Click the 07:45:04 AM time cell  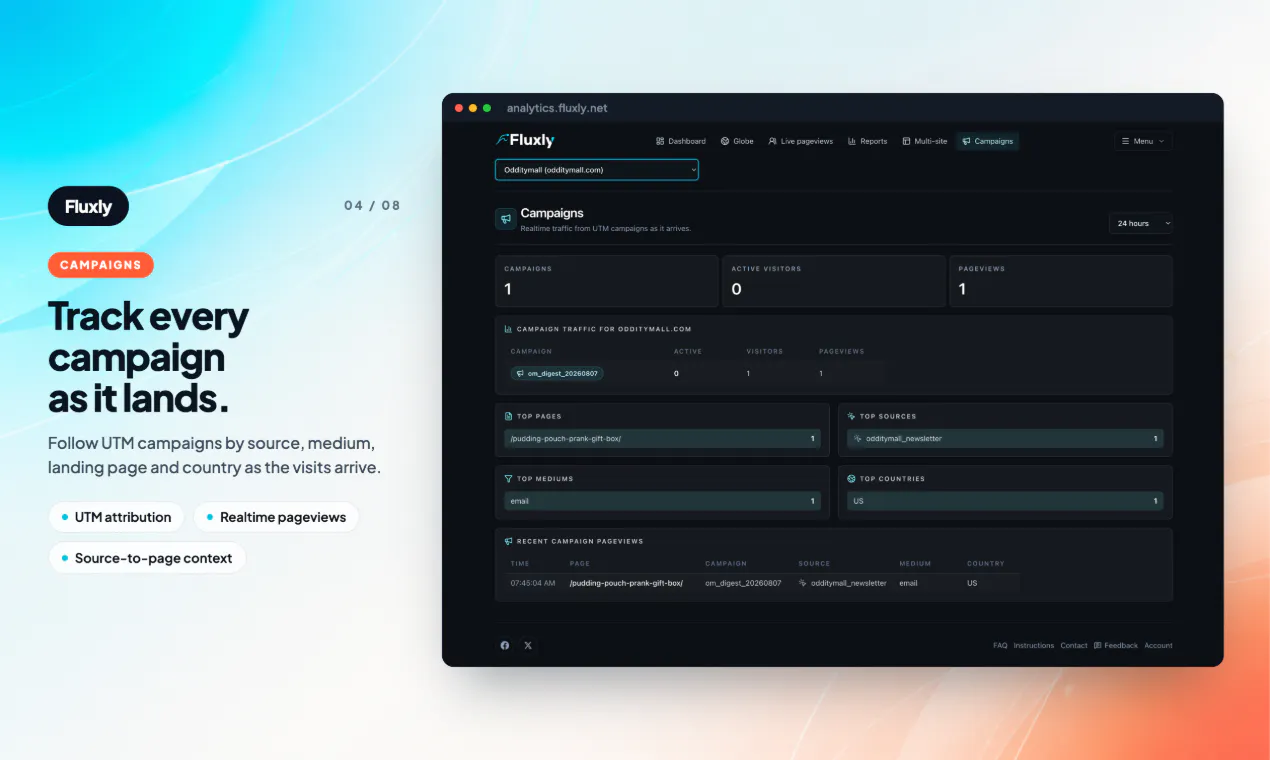(x=533, y=583)
